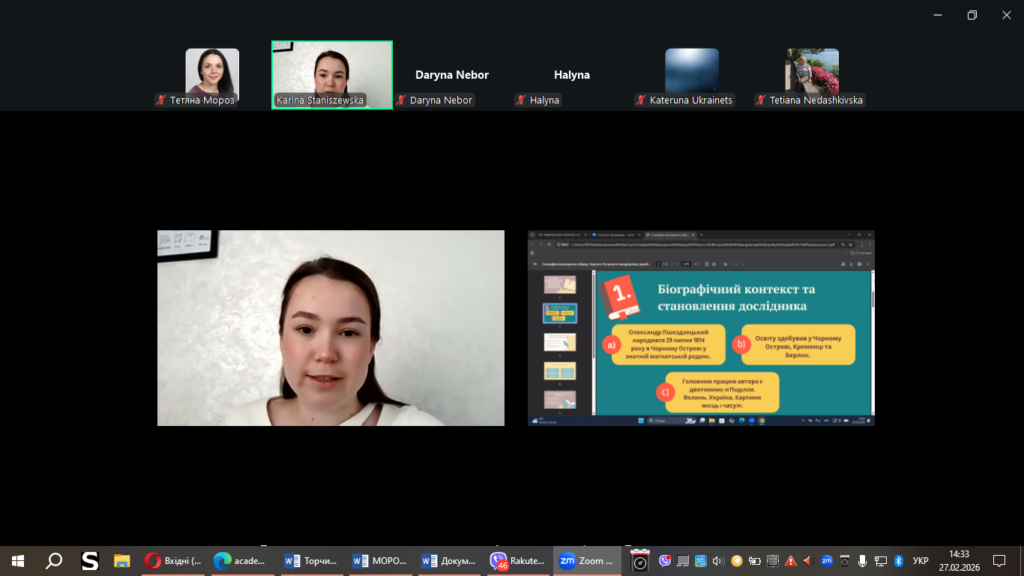Screen dimensions: 1024x576
Task: Toggle the УКР keyboard language indicator
Action: click(921, 560)
